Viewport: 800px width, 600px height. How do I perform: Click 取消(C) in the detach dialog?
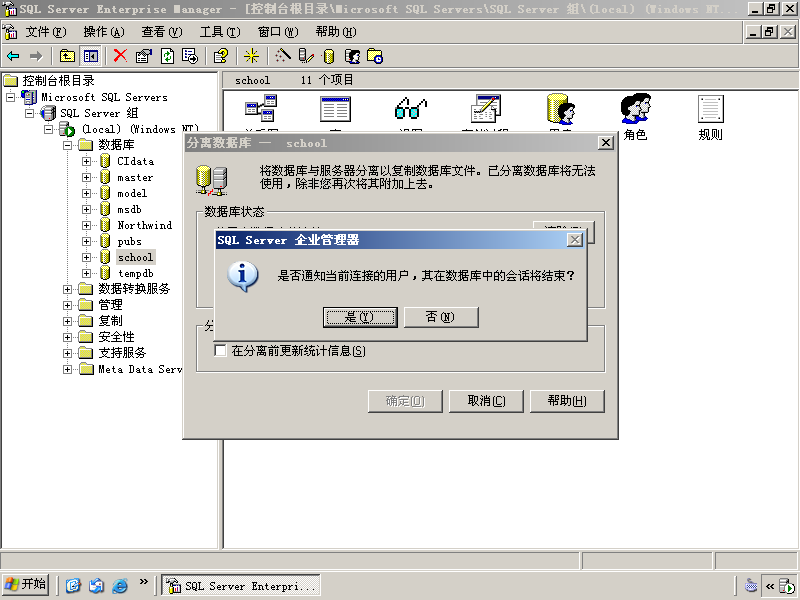coord(486,401)
